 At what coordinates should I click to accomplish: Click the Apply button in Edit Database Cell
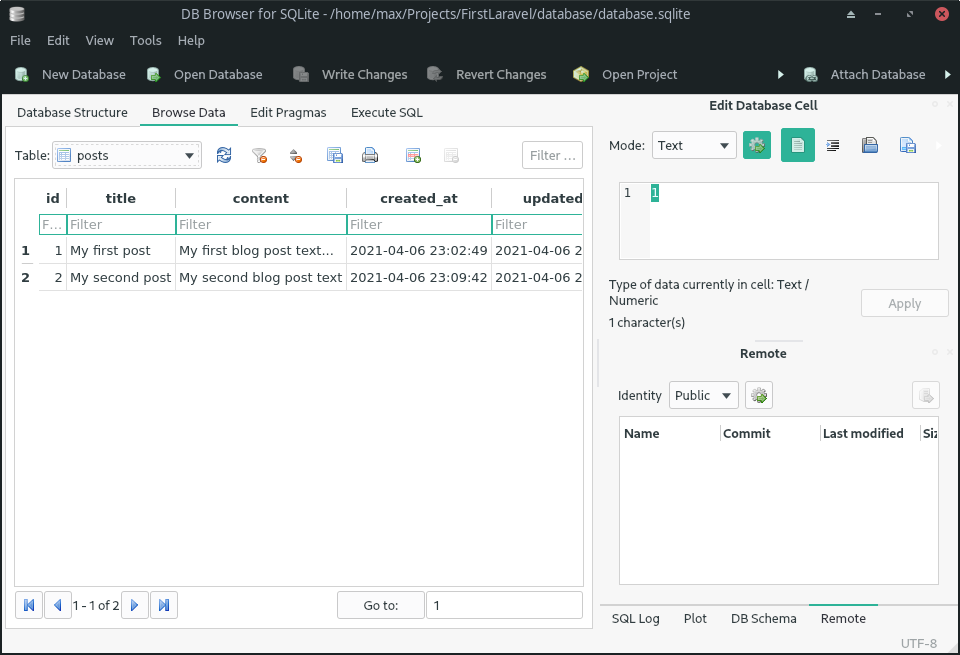(904, 303)
